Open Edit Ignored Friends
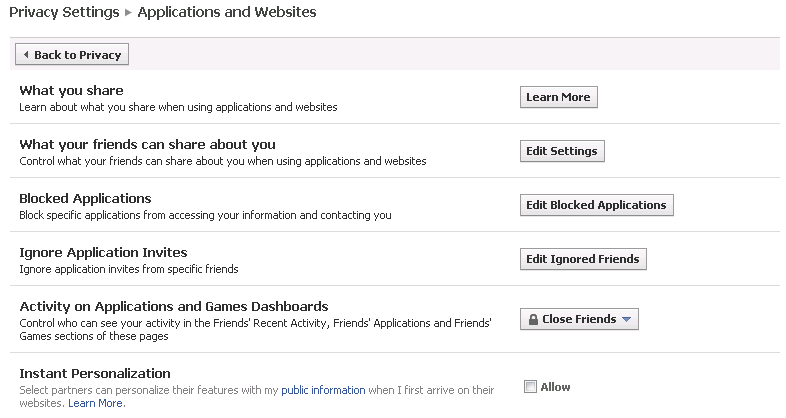The width and height of the screenshot is (786, 418). click(583, 259)
